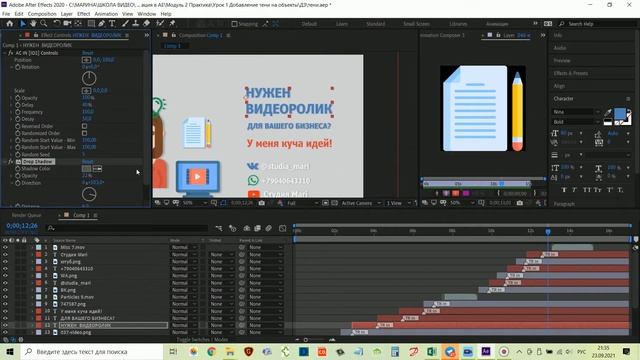
Task: Open the Effect menu
Action: pos(83,14)
